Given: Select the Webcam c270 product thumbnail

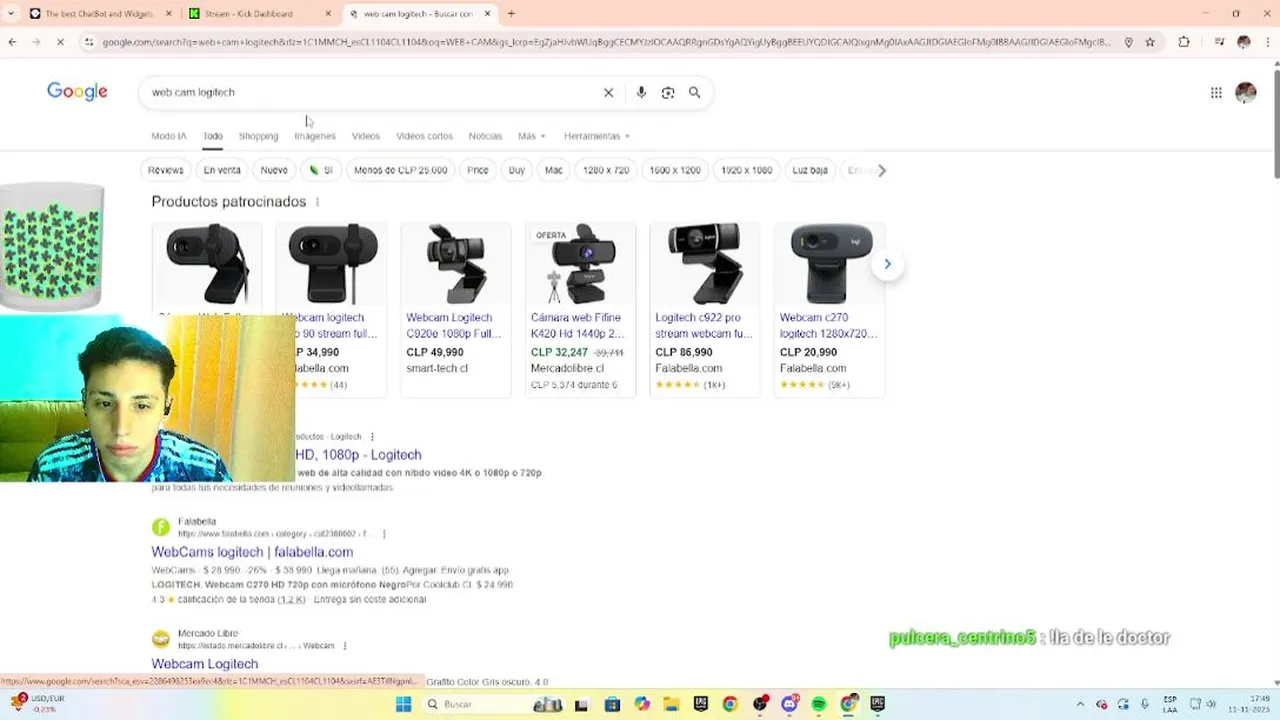Looking at the screenshot, I should click(x=829, y=264).
